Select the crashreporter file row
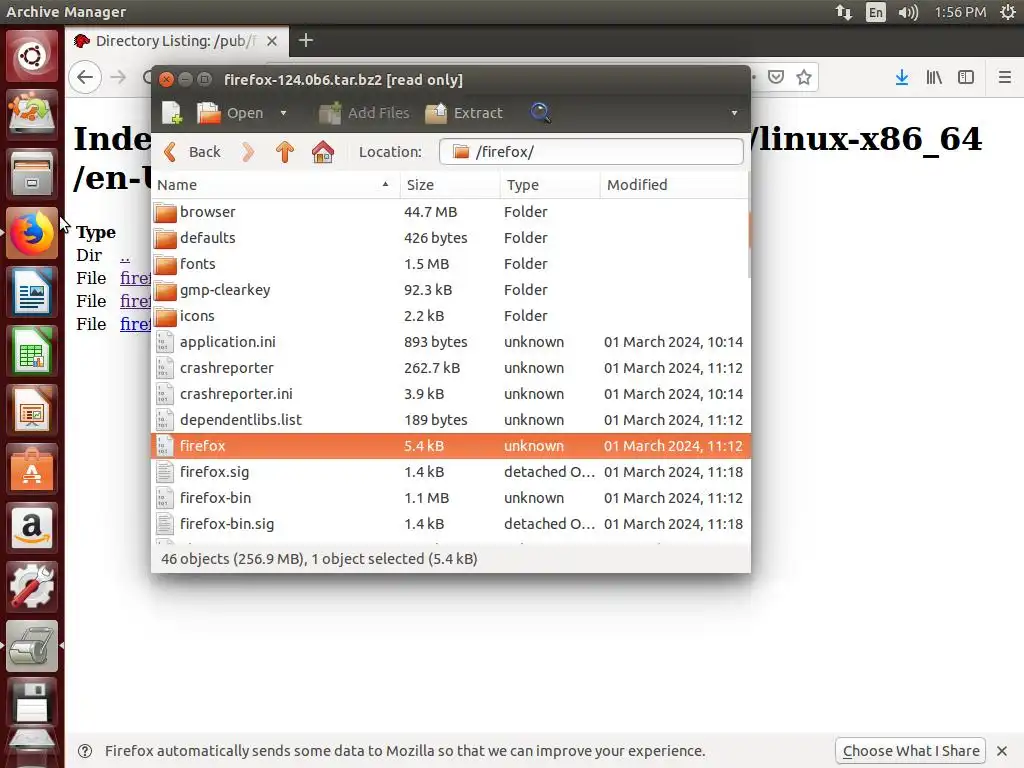Viewport: 1024px width, 768px height. [x=449, y=368]
